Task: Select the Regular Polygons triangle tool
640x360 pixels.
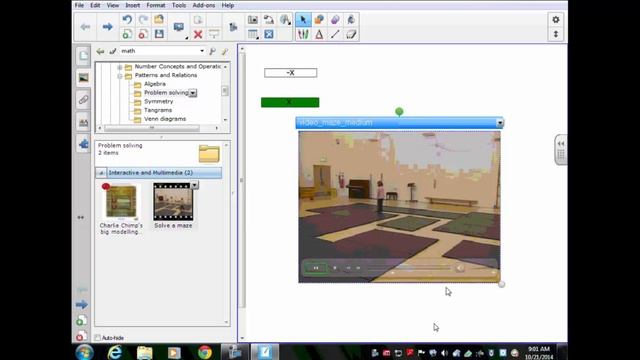Action: click(x=319, y=34)
